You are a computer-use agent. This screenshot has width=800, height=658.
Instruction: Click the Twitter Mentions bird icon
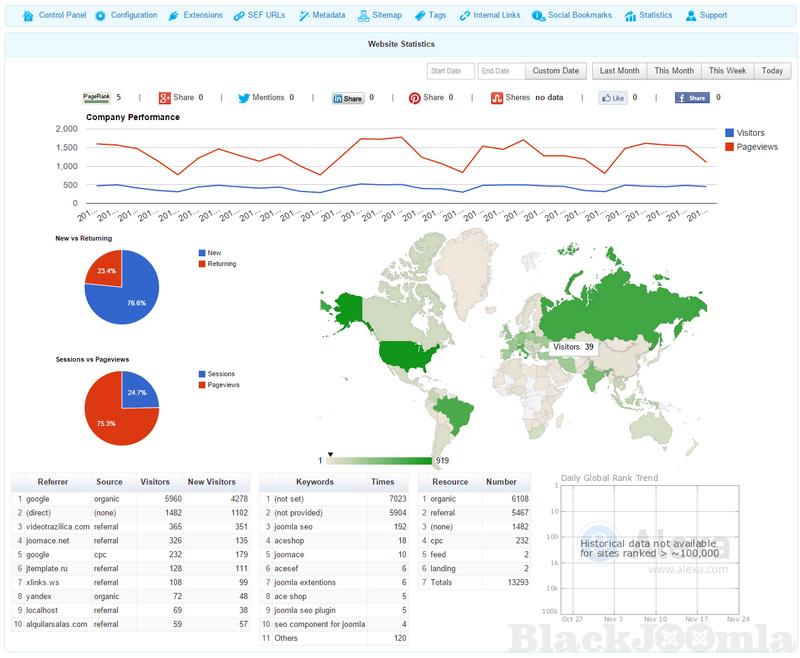point(243,98)
